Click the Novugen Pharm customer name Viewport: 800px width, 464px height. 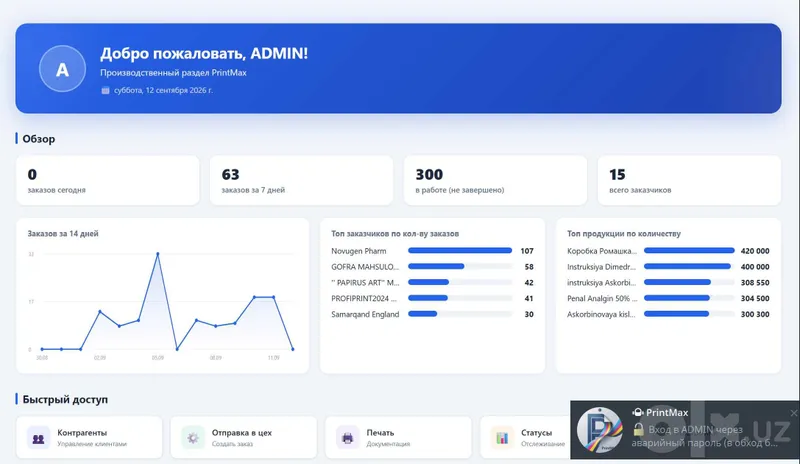tap(359, 251)
